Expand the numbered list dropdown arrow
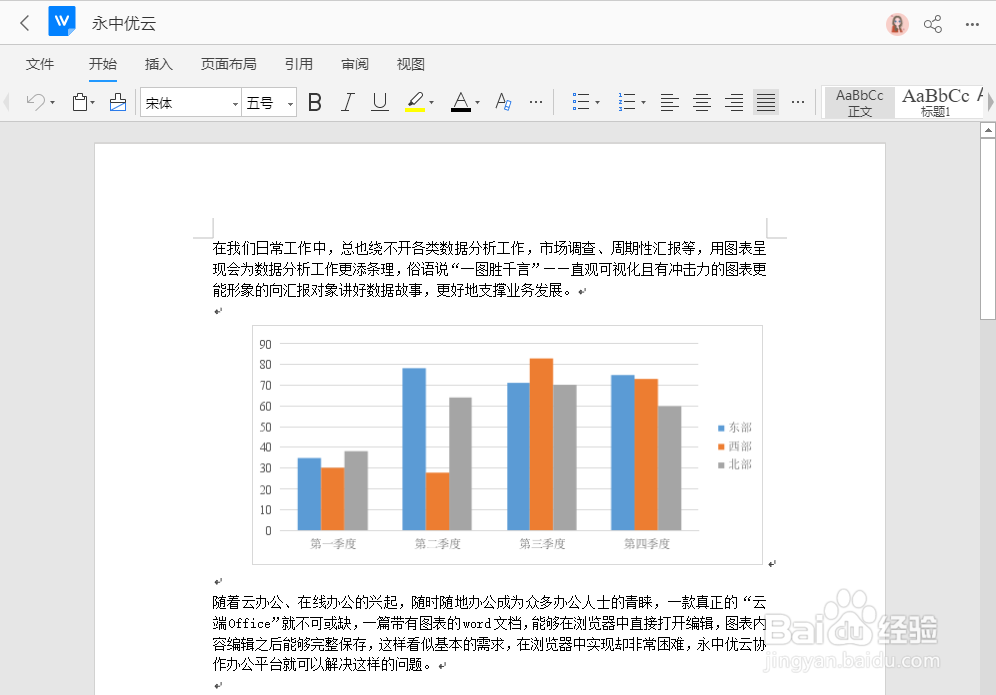The width and height of the screenshot is (996, 695). [x=643, y=102]
